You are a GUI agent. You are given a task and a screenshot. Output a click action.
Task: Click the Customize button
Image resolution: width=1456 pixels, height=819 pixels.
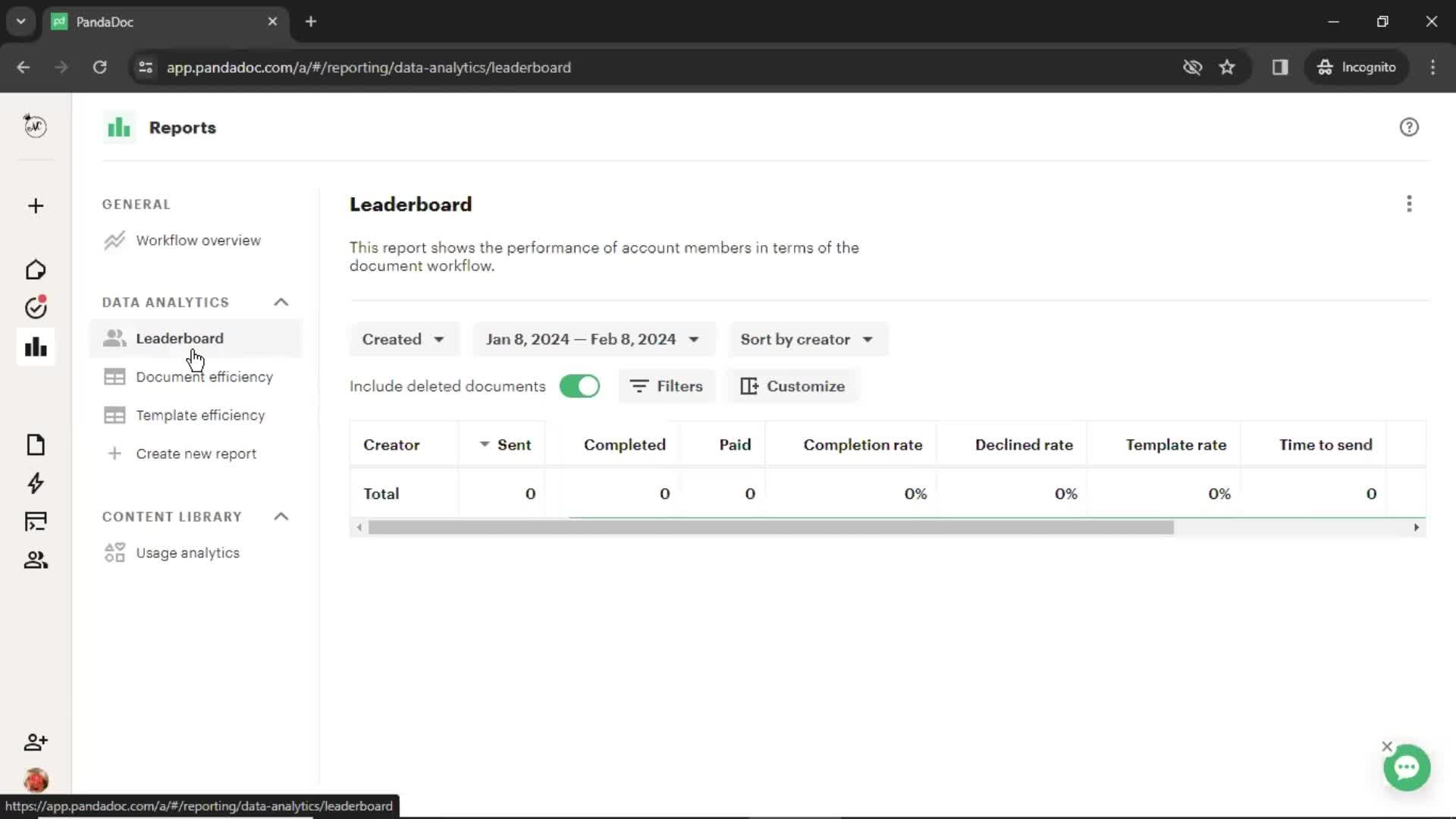[x=793, y=386]
